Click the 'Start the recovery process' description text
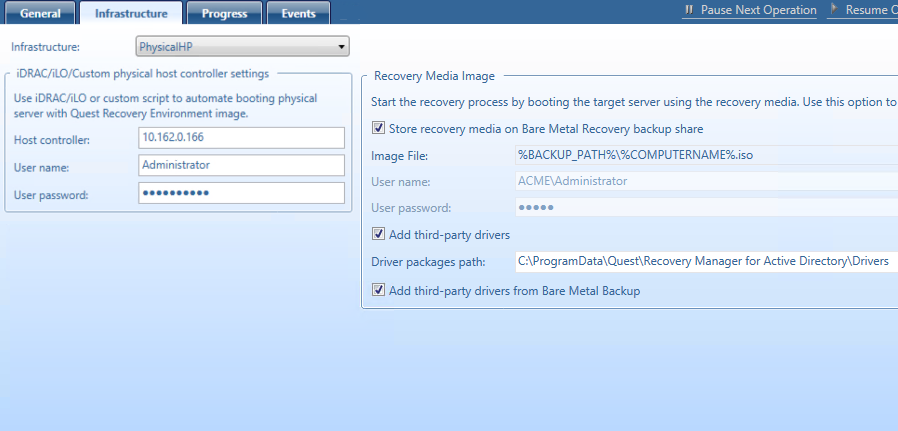 tap(634, 102)
